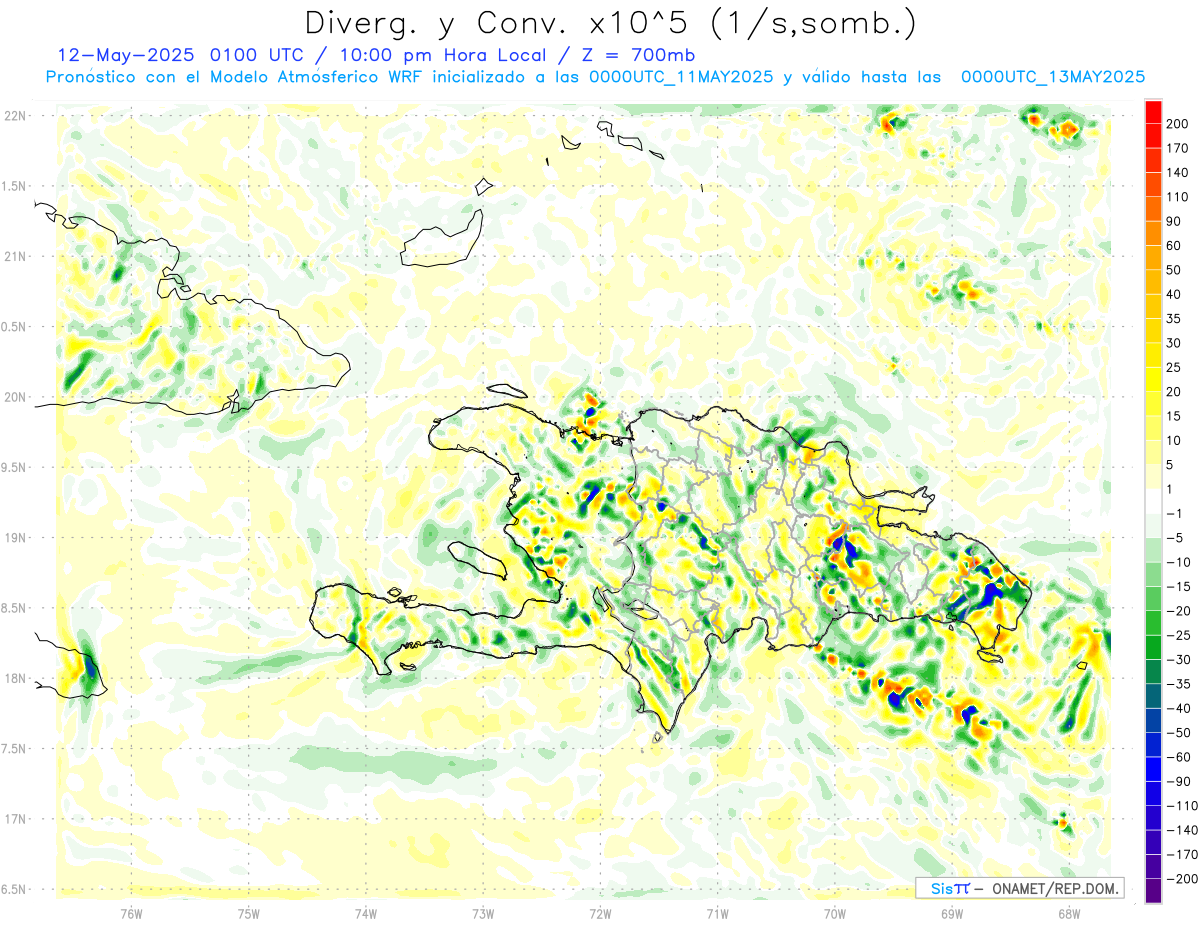Click the '76W' longitude label

click(x=132, y=913)
